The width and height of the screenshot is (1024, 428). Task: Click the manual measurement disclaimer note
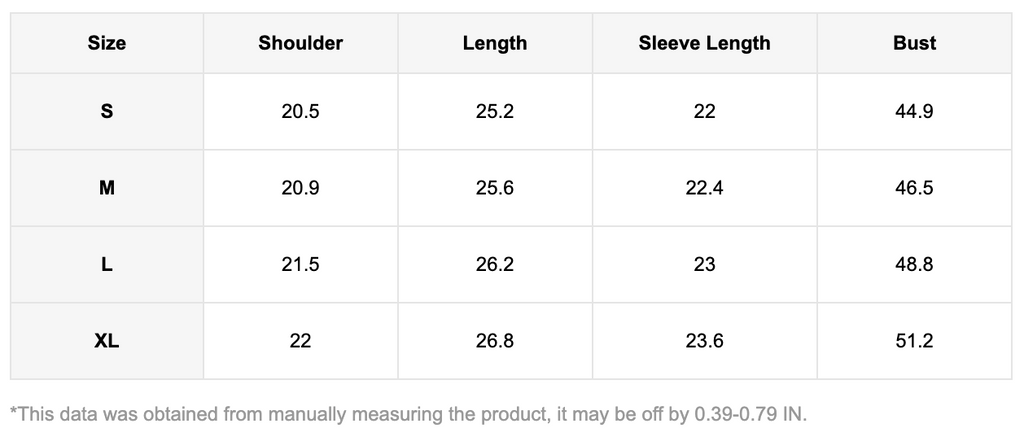(x=408, y=413)
